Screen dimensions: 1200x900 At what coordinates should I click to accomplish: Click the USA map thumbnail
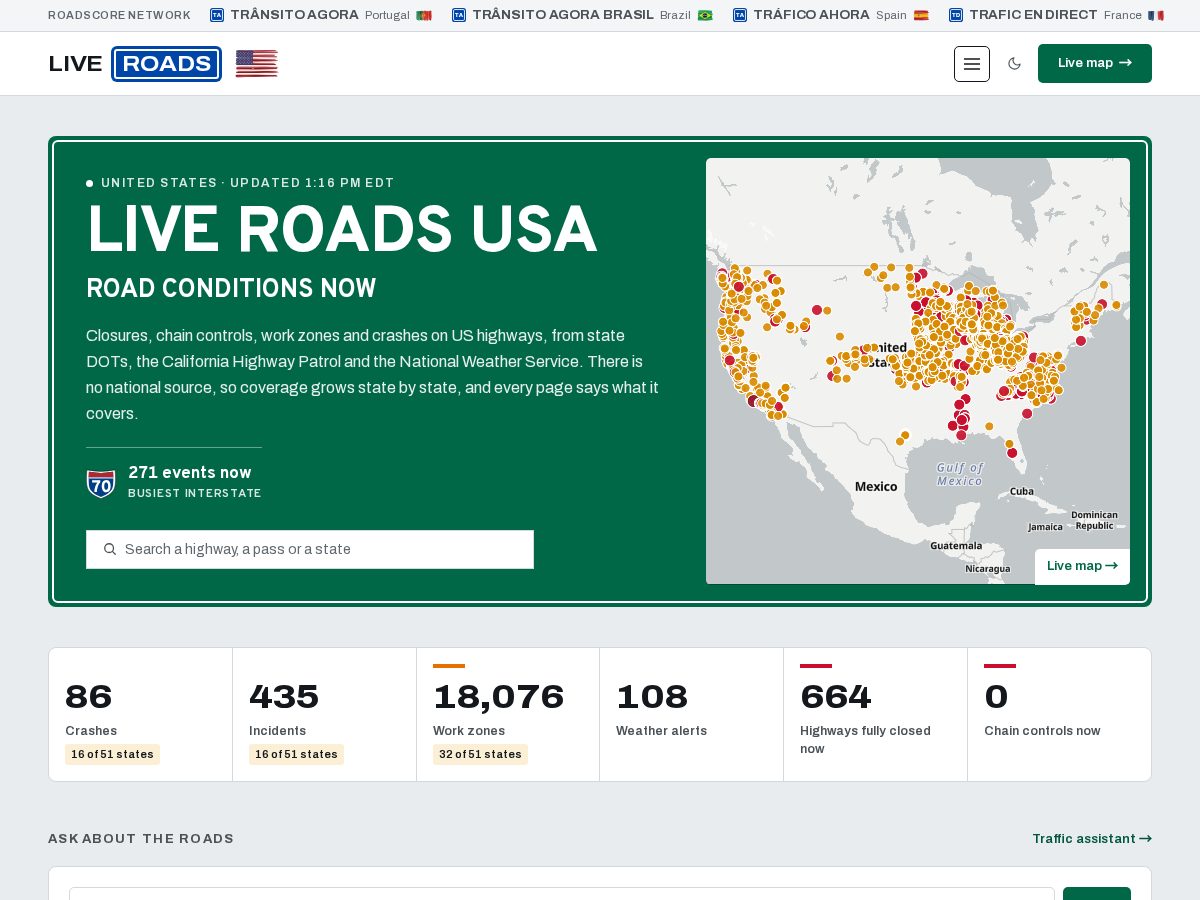pyautogui.click(x=918, y=371)
